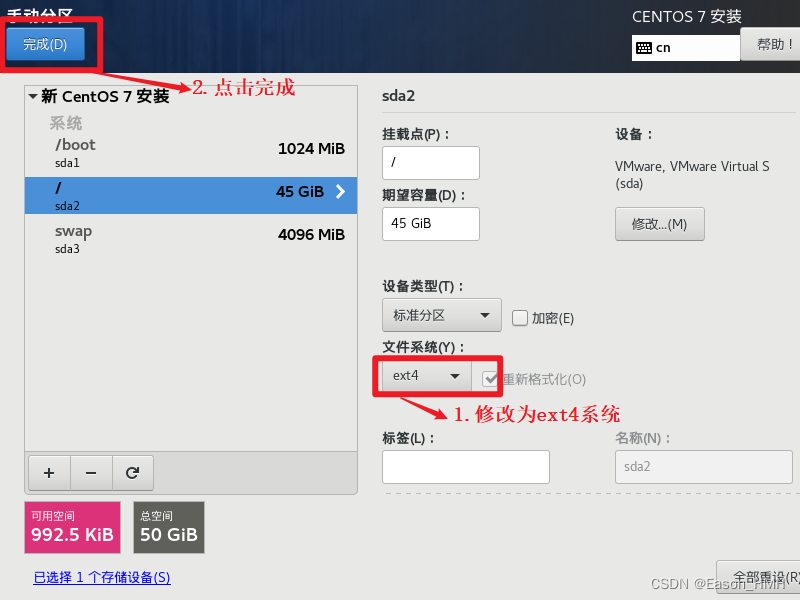The width and height of the screenshot is (800, 600).
Task: Open the 已选择 1 个存储设备(S) link
Action: tap(102, 578)
